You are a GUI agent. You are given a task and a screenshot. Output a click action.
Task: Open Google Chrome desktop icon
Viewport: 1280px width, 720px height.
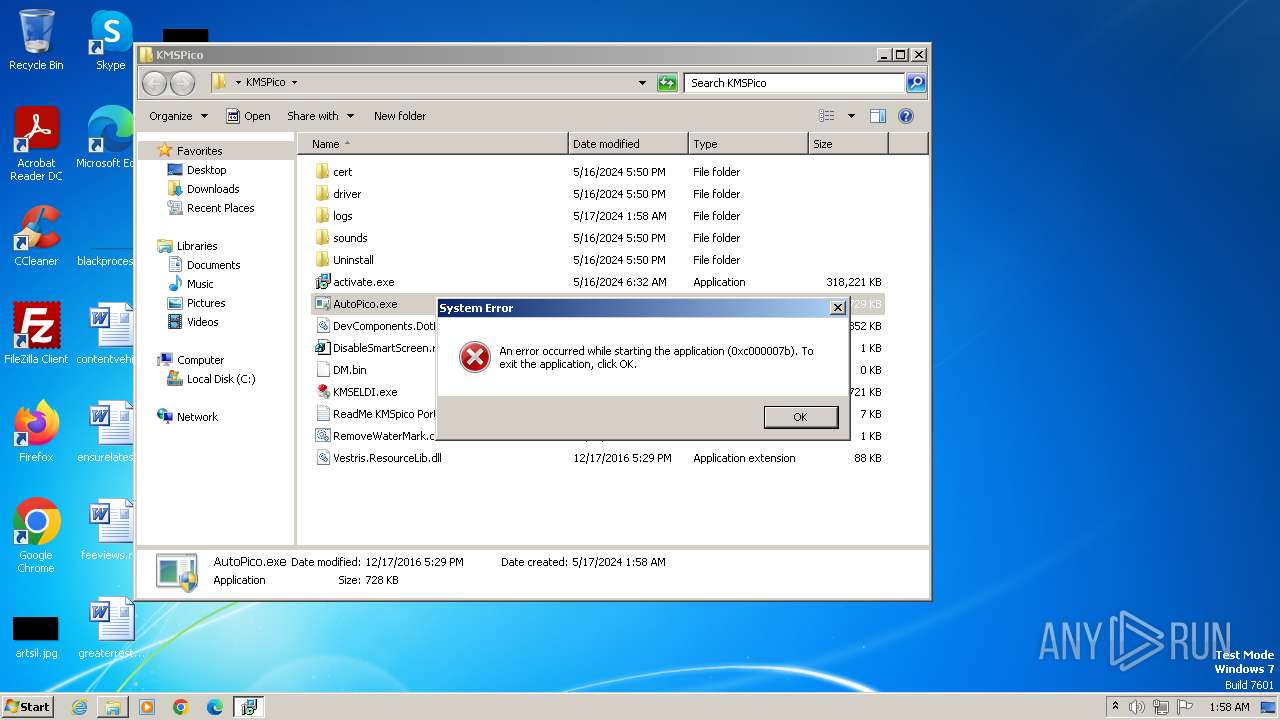36,536
